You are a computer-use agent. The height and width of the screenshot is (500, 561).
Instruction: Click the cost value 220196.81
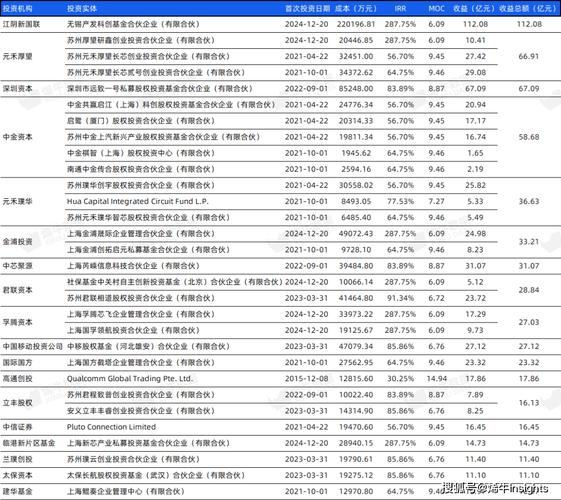click(x=356, y=24)
